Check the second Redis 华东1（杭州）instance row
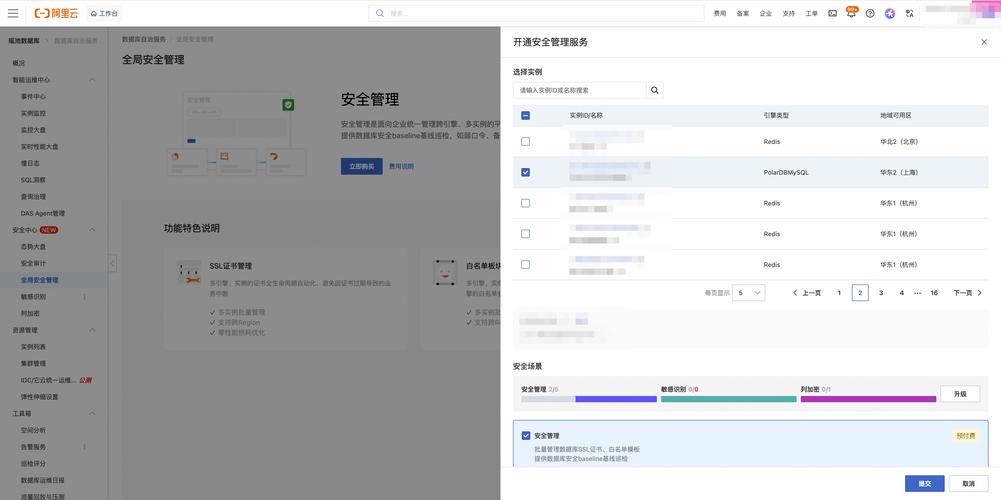 [525, 234]
